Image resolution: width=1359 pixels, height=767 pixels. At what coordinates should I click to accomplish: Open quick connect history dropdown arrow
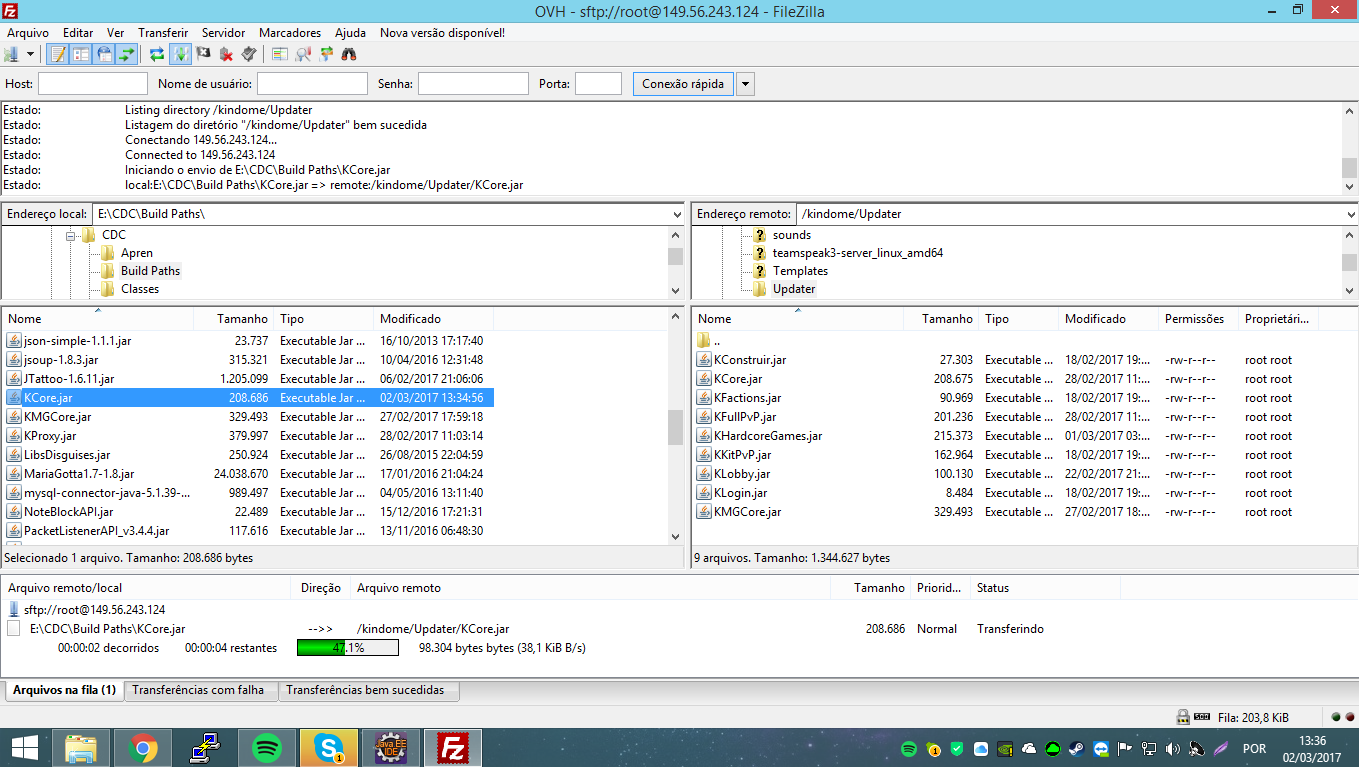coord(745,84)
